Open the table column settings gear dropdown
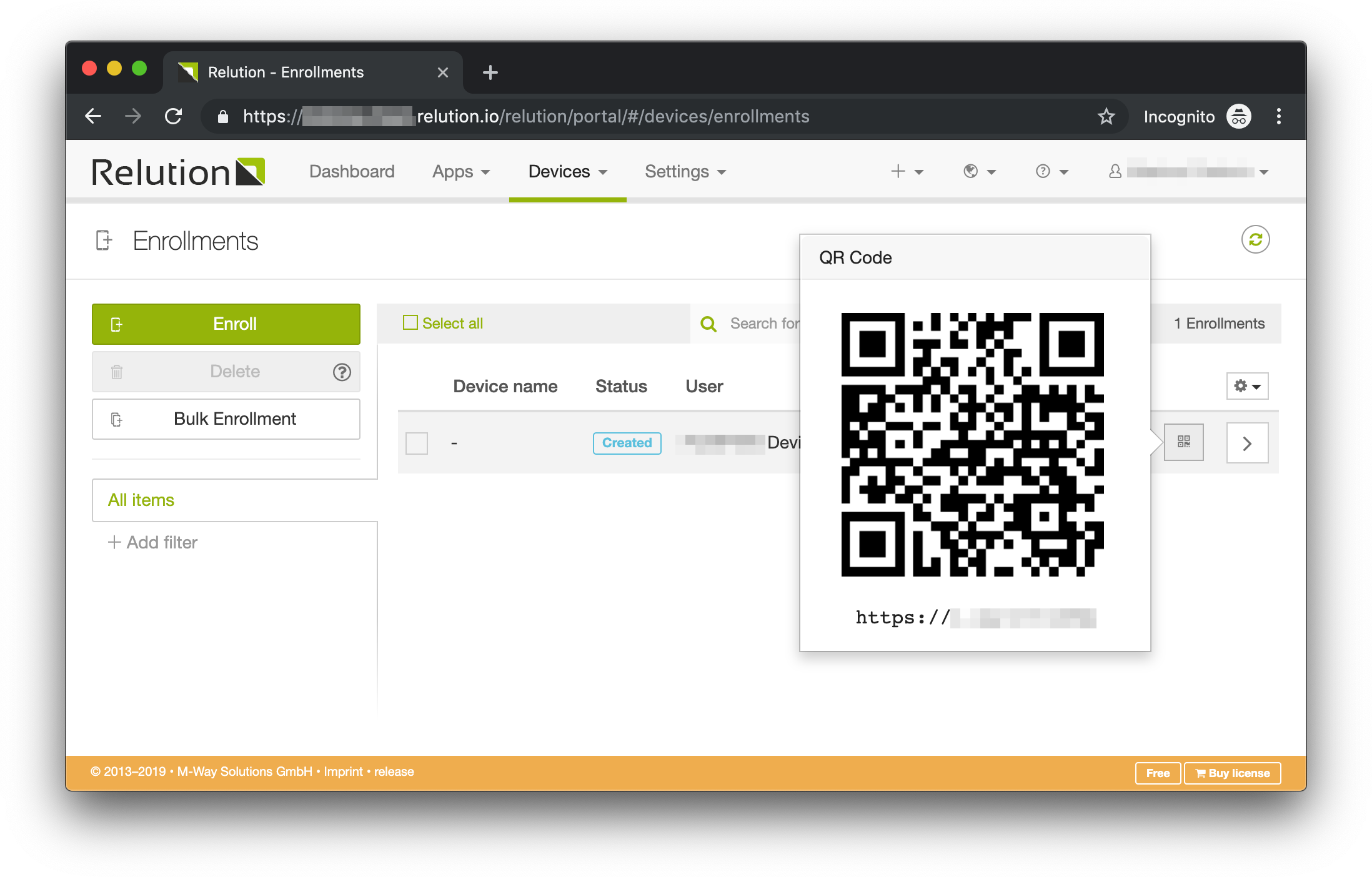The height and width of the screenshot is (877, 1372). pyautogui.click(x=1247, y=386)
